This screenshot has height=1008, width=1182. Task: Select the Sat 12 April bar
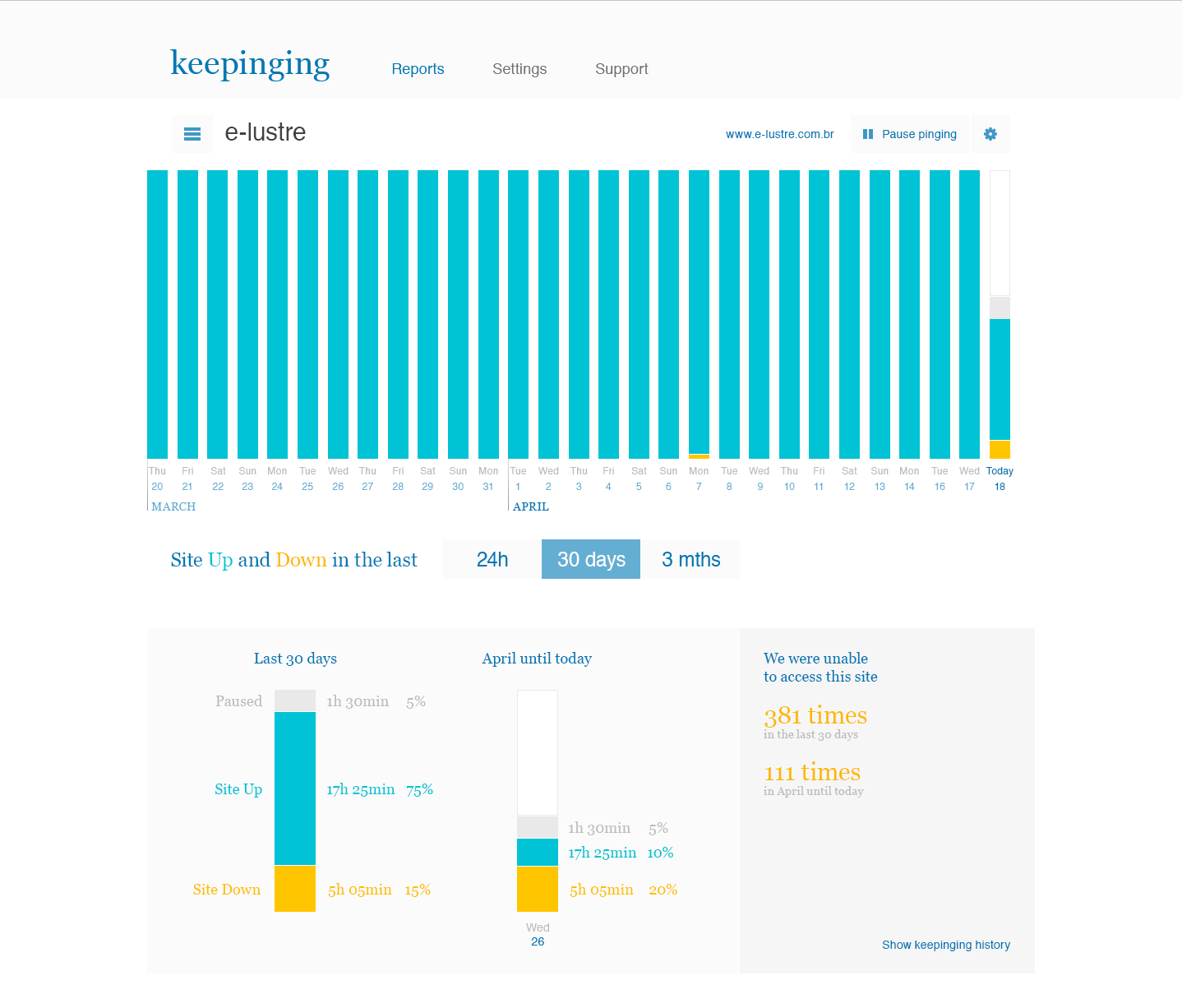849,314
